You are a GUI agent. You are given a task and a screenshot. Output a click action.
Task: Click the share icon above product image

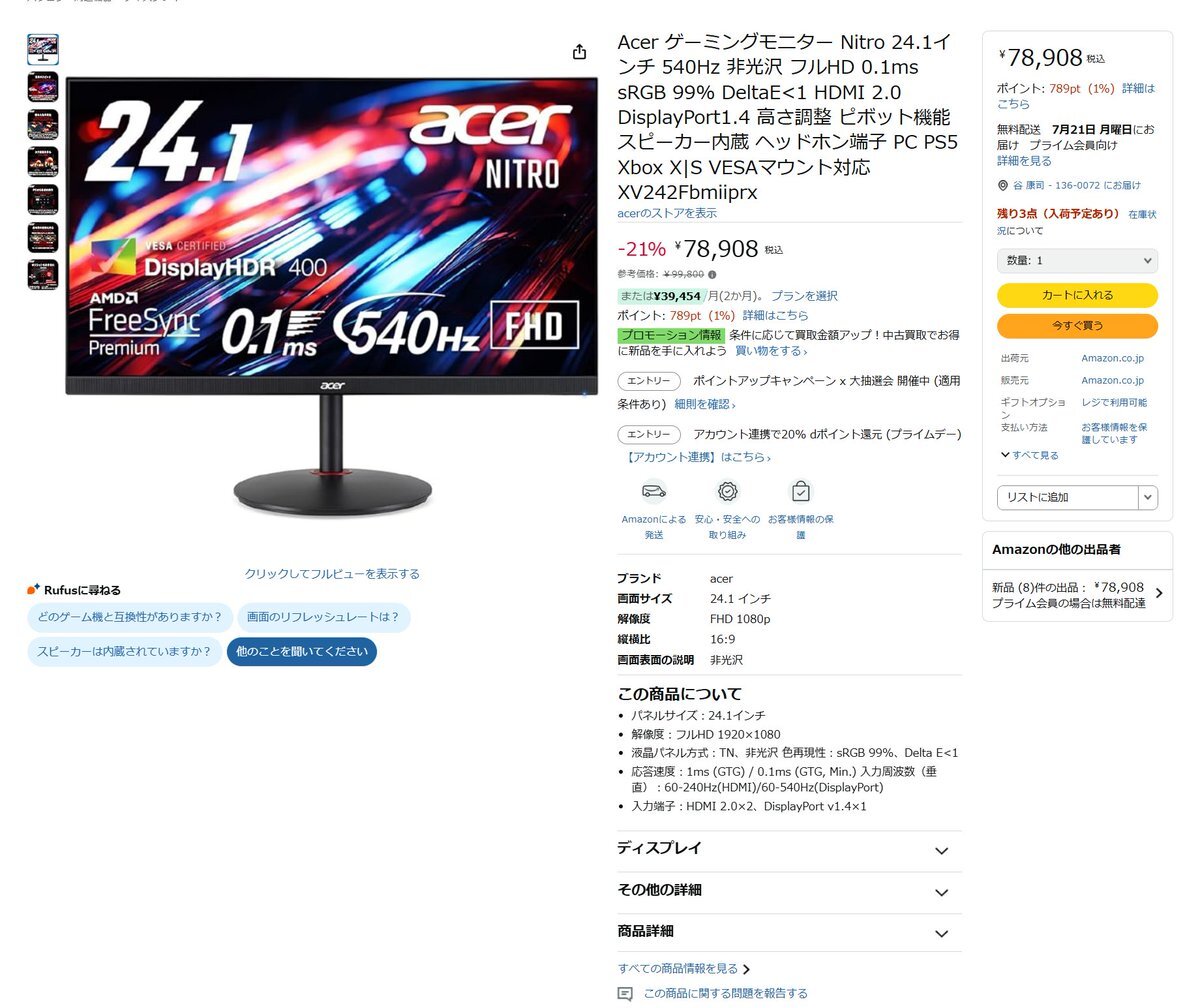[580, 52]
